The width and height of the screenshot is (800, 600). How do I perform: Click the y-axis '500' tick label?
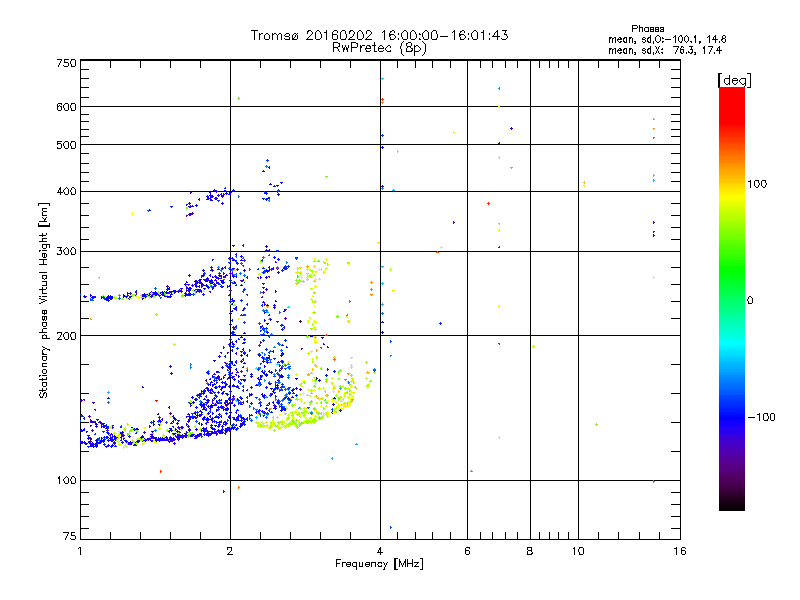coord(66,145)
